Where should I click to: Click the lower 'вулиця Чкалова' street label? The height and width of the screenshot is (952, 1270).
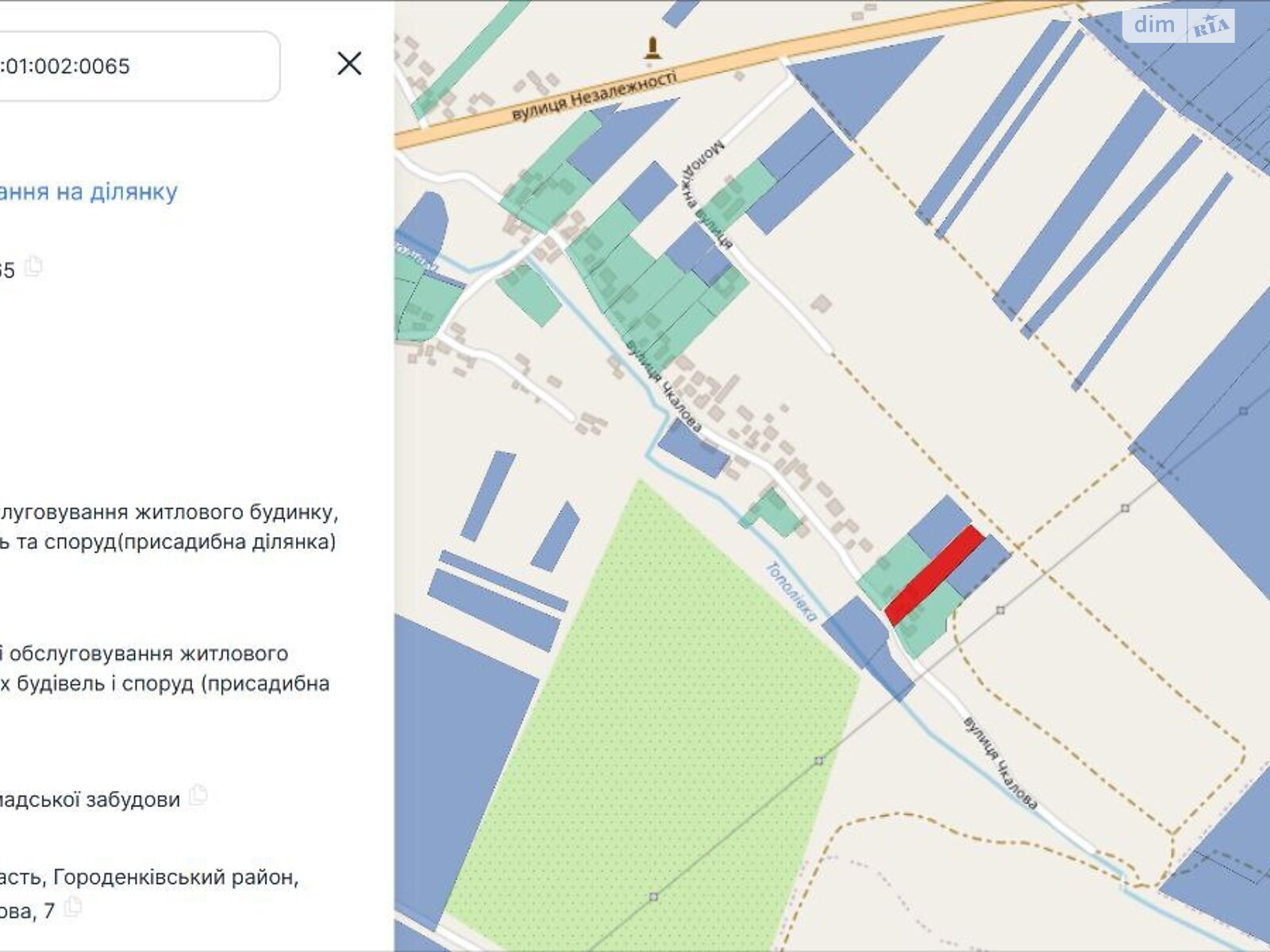1000,763
